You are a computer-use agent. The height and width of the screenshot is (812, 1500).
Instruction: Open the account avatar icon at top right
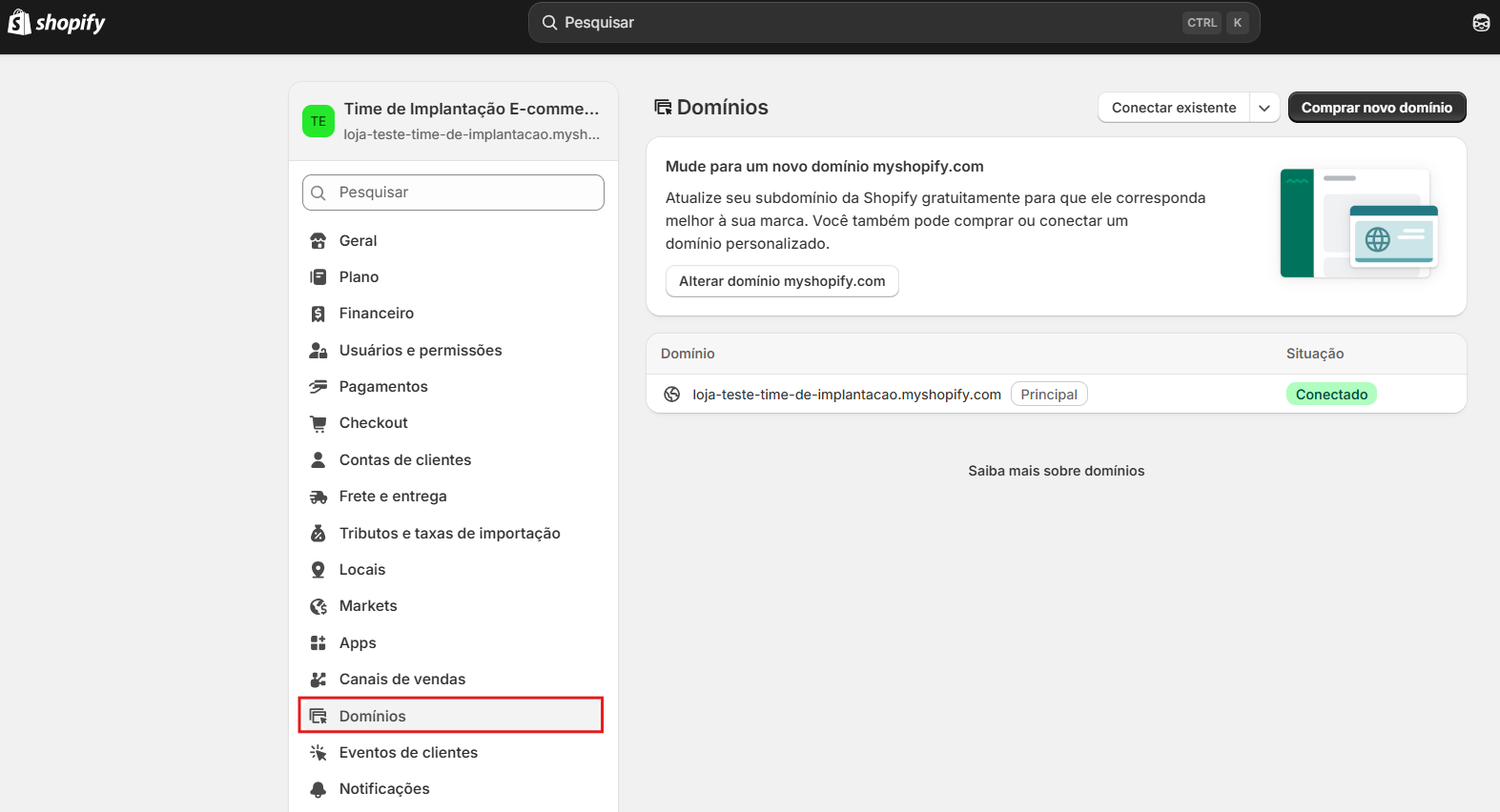(x=1481, y=23)
